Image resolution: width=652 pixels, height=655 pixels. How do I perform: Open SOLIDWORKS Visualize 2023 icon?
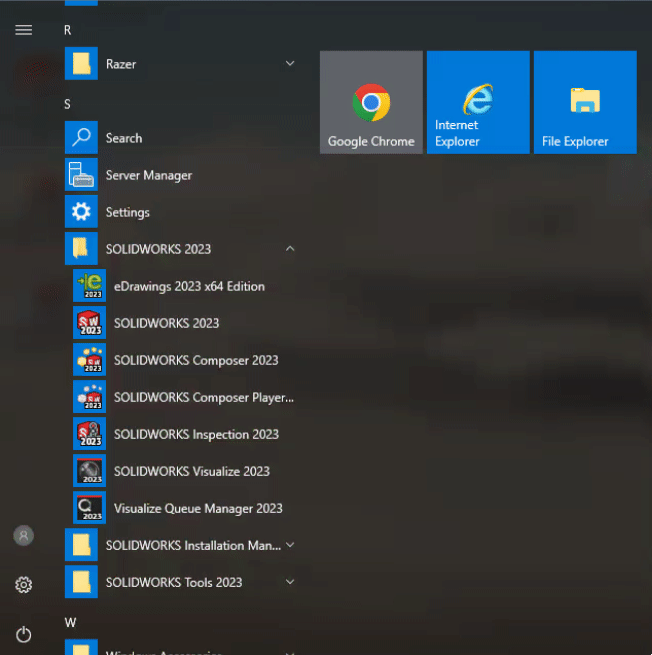(89, 471)
